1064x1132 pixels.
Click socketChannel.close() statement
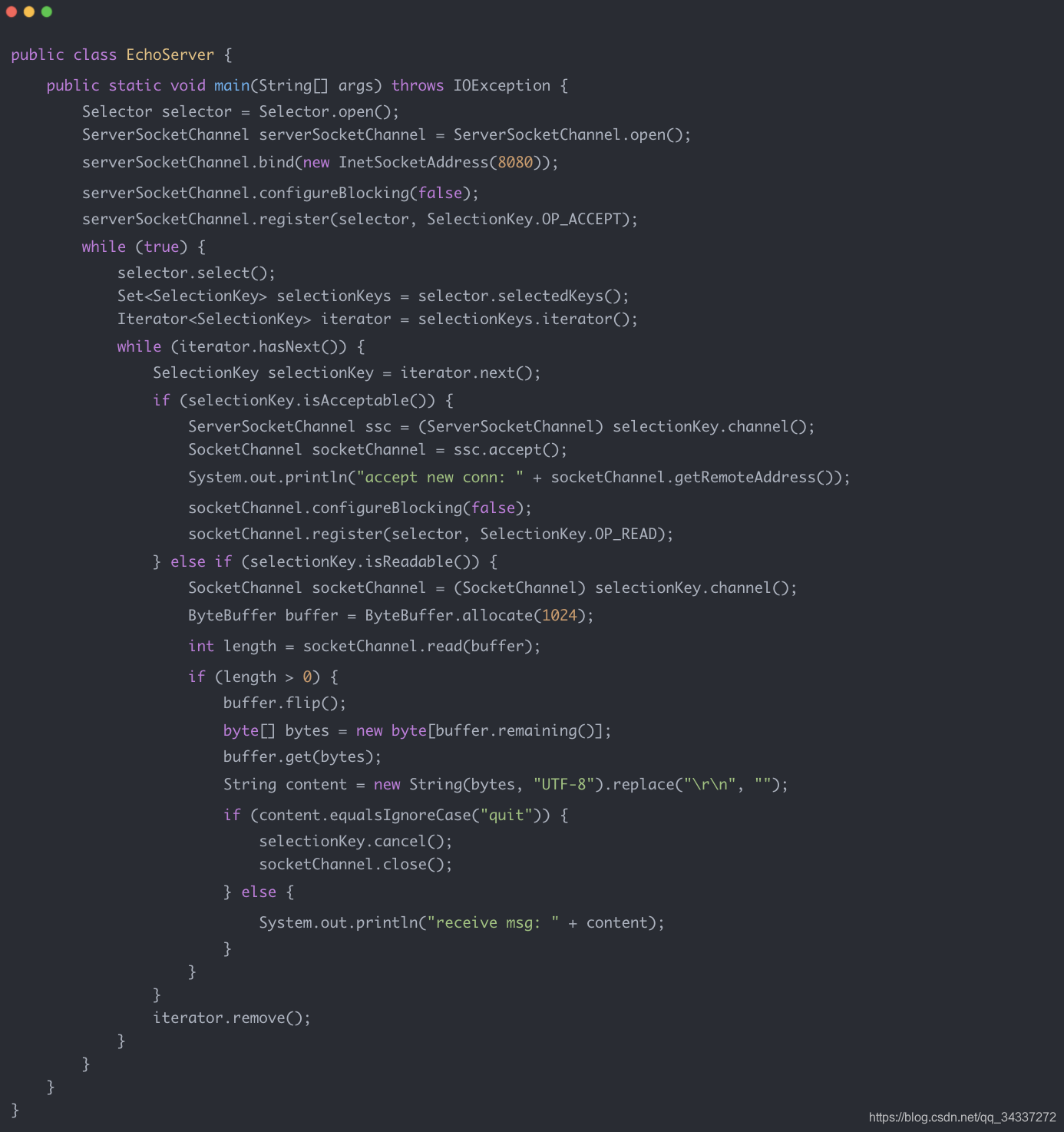point(355,864)
